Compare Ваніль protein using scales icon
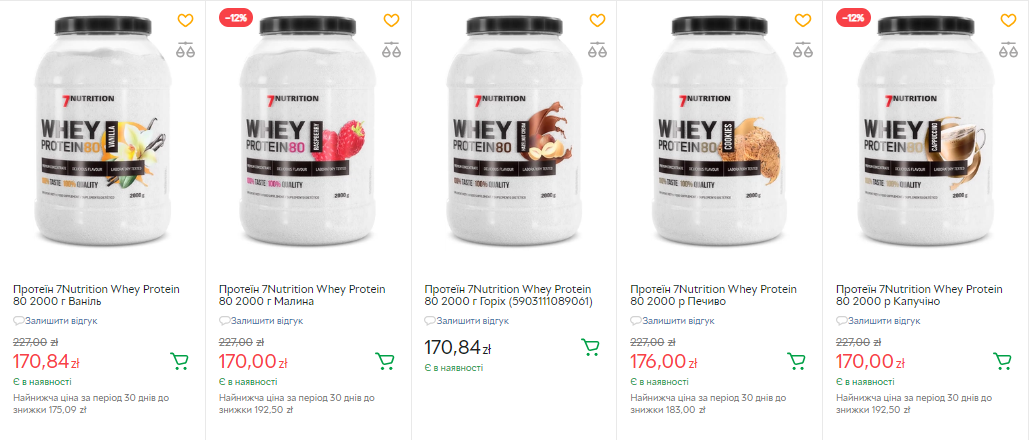Image resolution: width=1029 pixels, height=440 pixels. coord(185,48)
